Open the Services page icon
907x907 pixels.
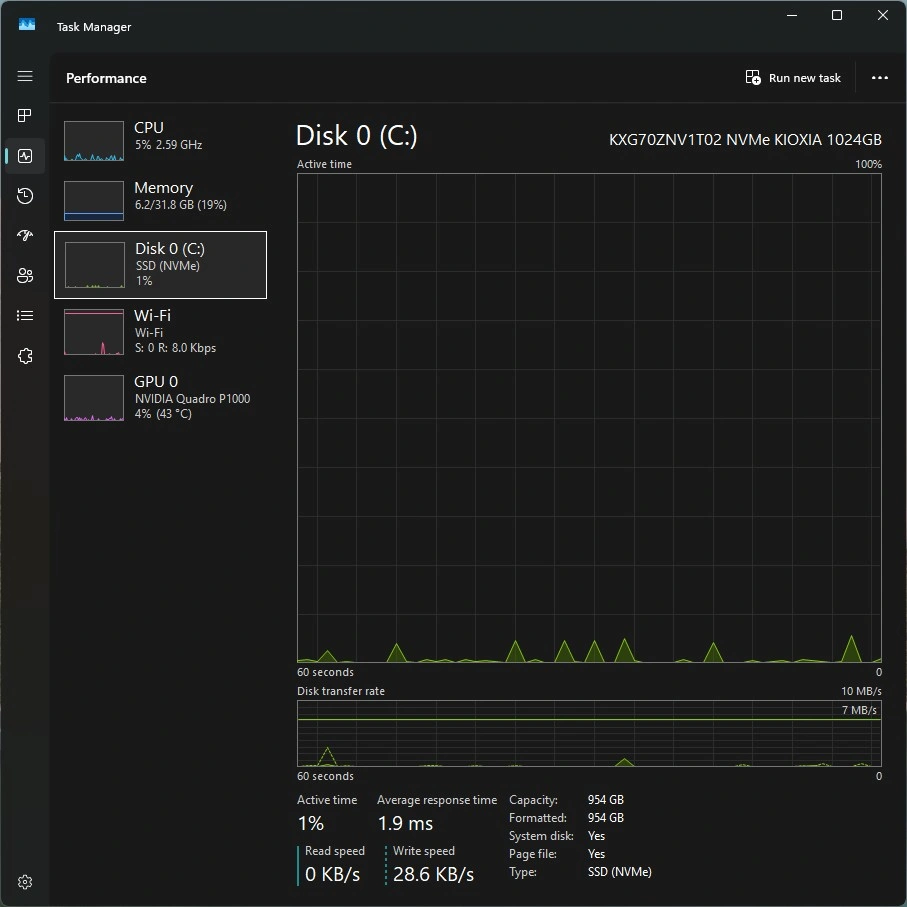tap(25, 356)
